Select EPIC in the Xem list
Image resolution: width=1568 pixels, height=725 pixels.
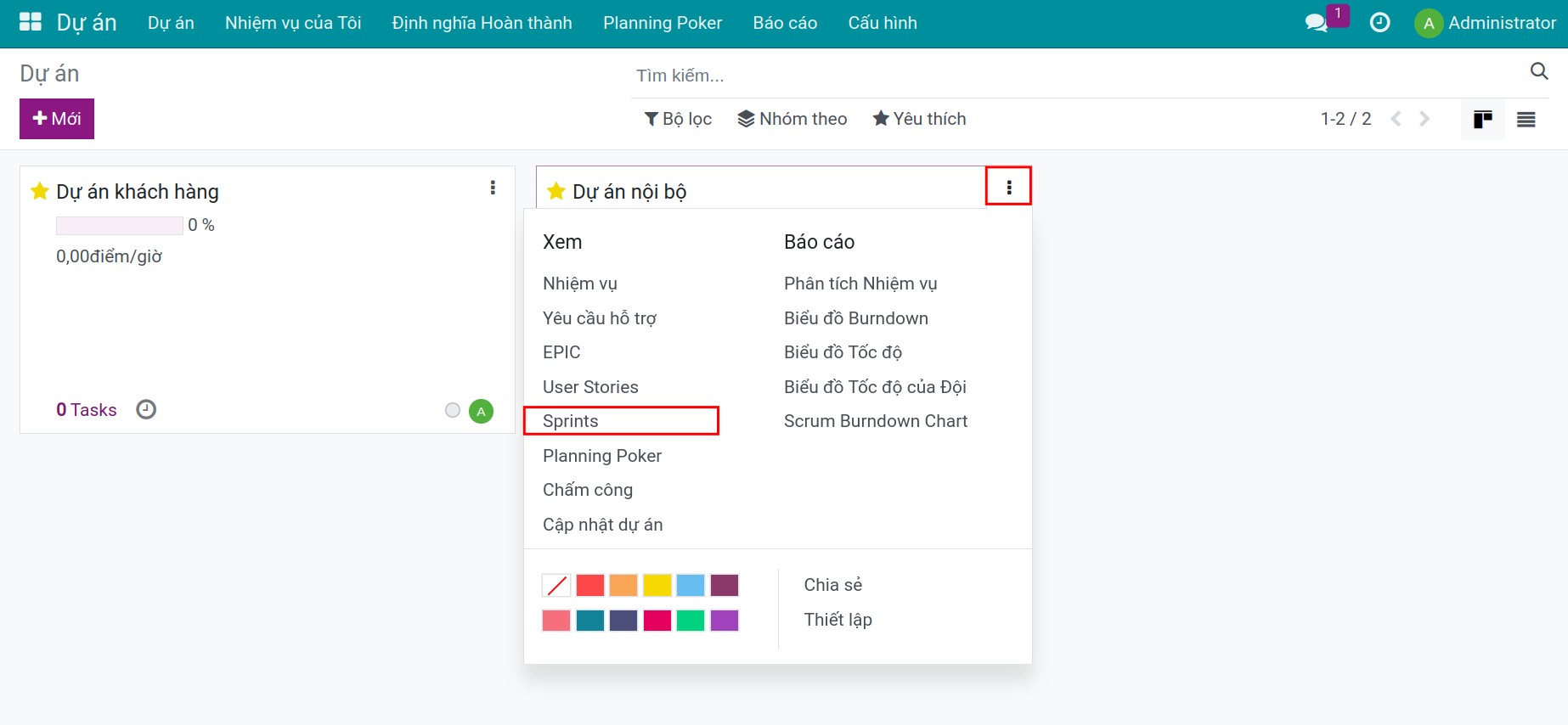[561, 352]
